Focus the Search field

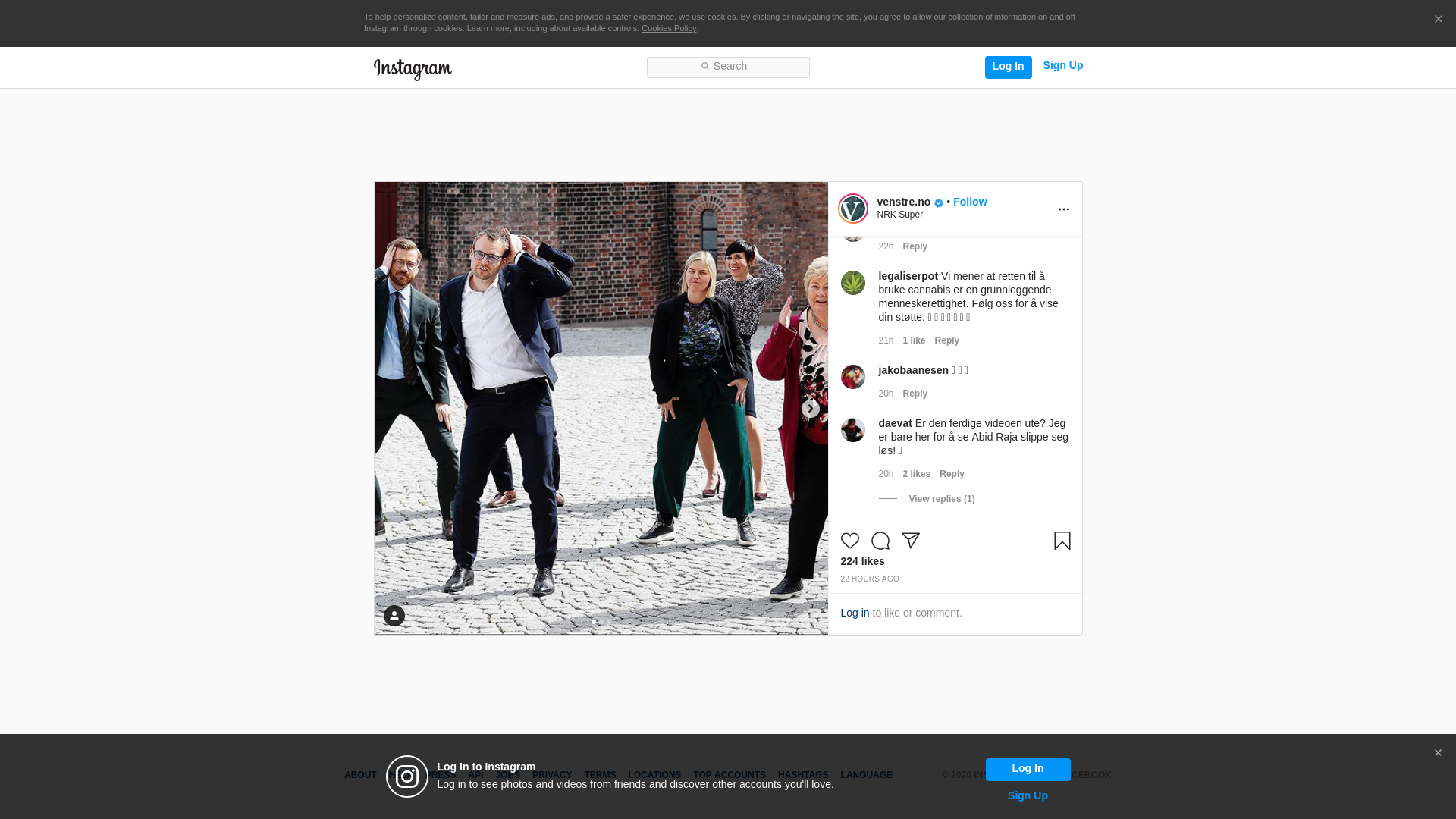(728, 67)
